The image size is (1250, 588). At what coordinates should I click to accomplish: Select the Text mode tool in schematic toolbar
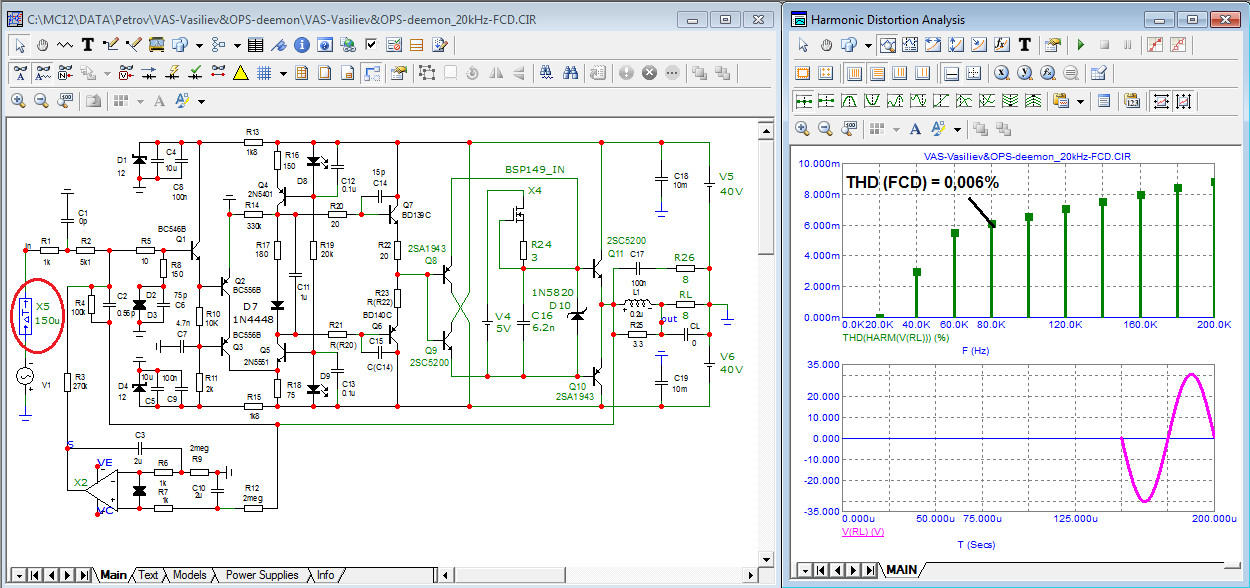pos(87,45)
